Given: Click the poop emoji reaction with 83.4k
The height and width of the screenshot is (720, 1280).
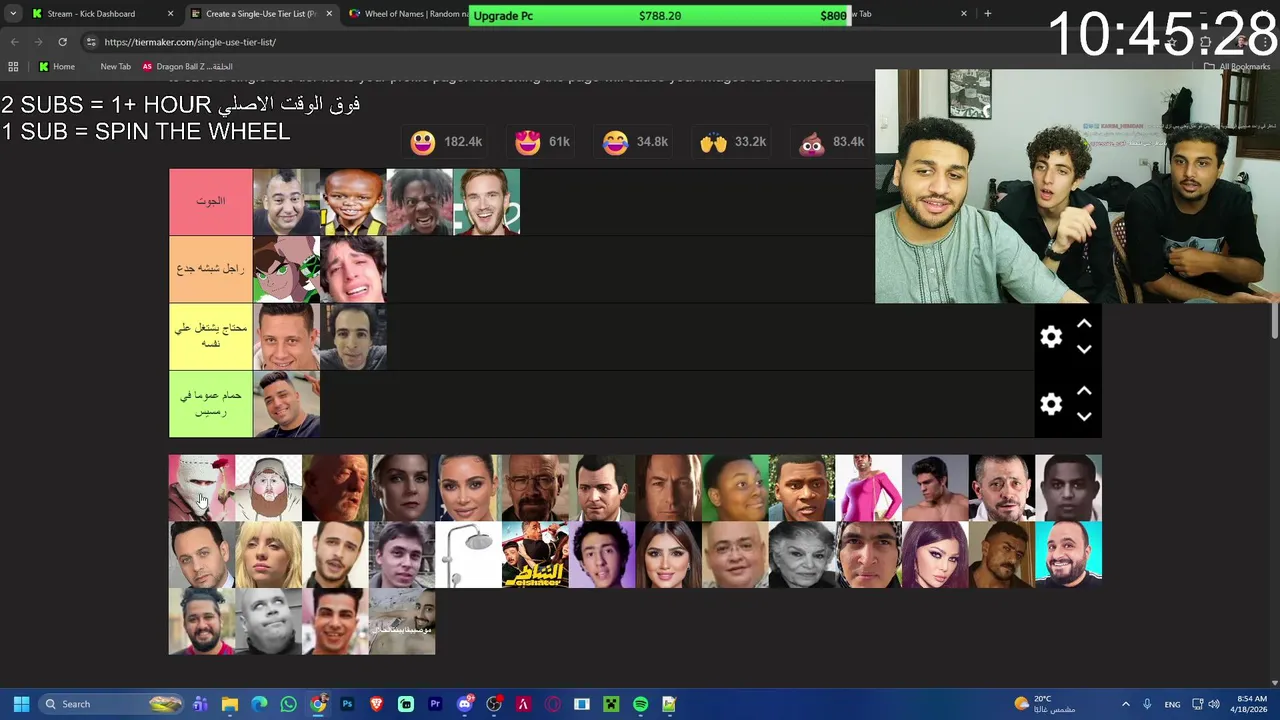Looking at the screenshot, I should pos(811,142).
